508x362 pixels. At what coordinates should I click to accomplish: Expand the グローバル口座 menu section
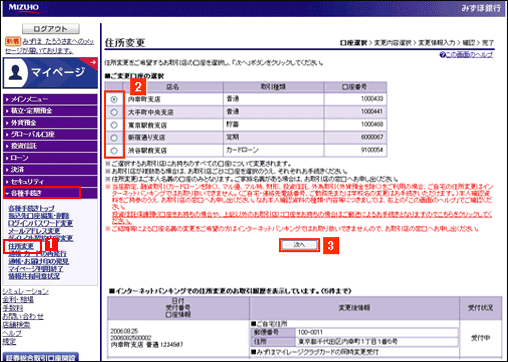point(50,134)
